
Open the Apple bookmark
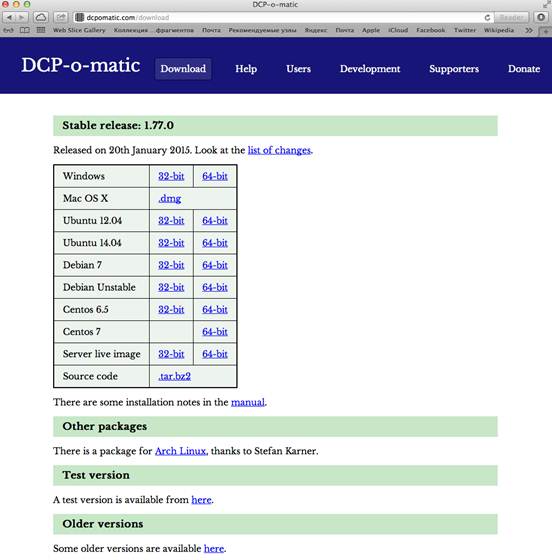371,30
